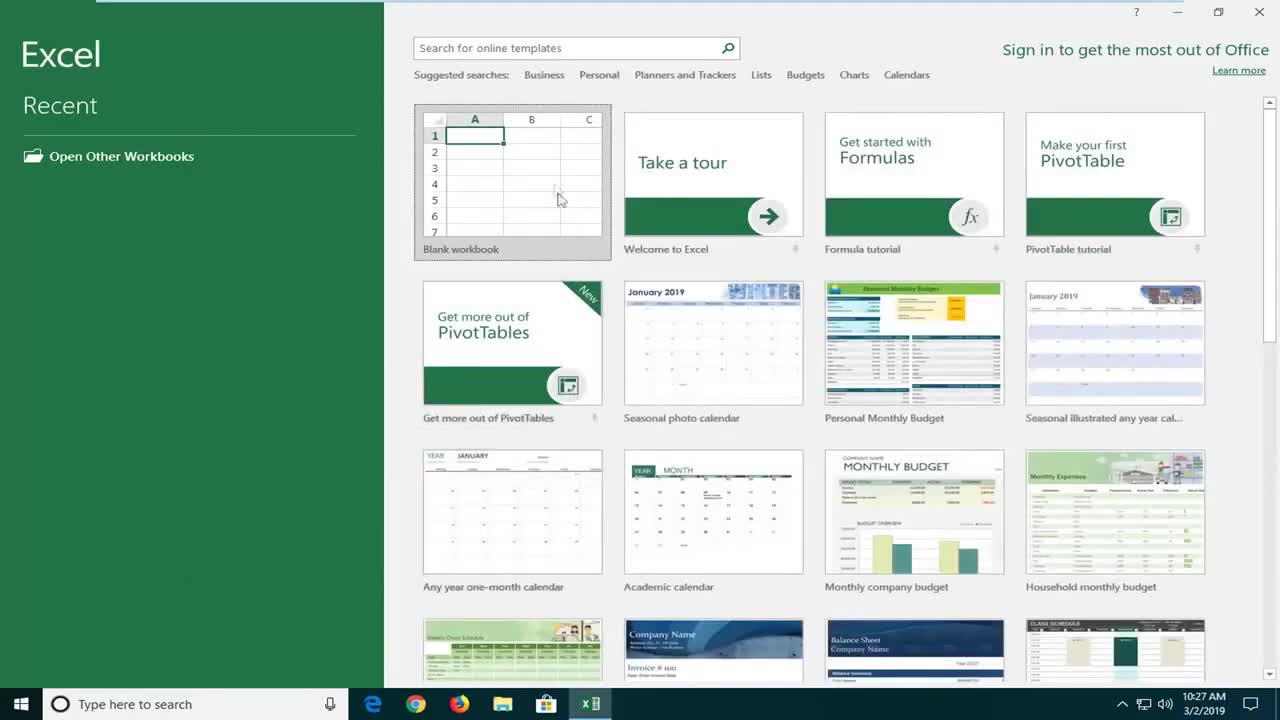1280x720 pixels.
Task: Click the fx icon on Formula tutorial
Action: click(969, 216)
